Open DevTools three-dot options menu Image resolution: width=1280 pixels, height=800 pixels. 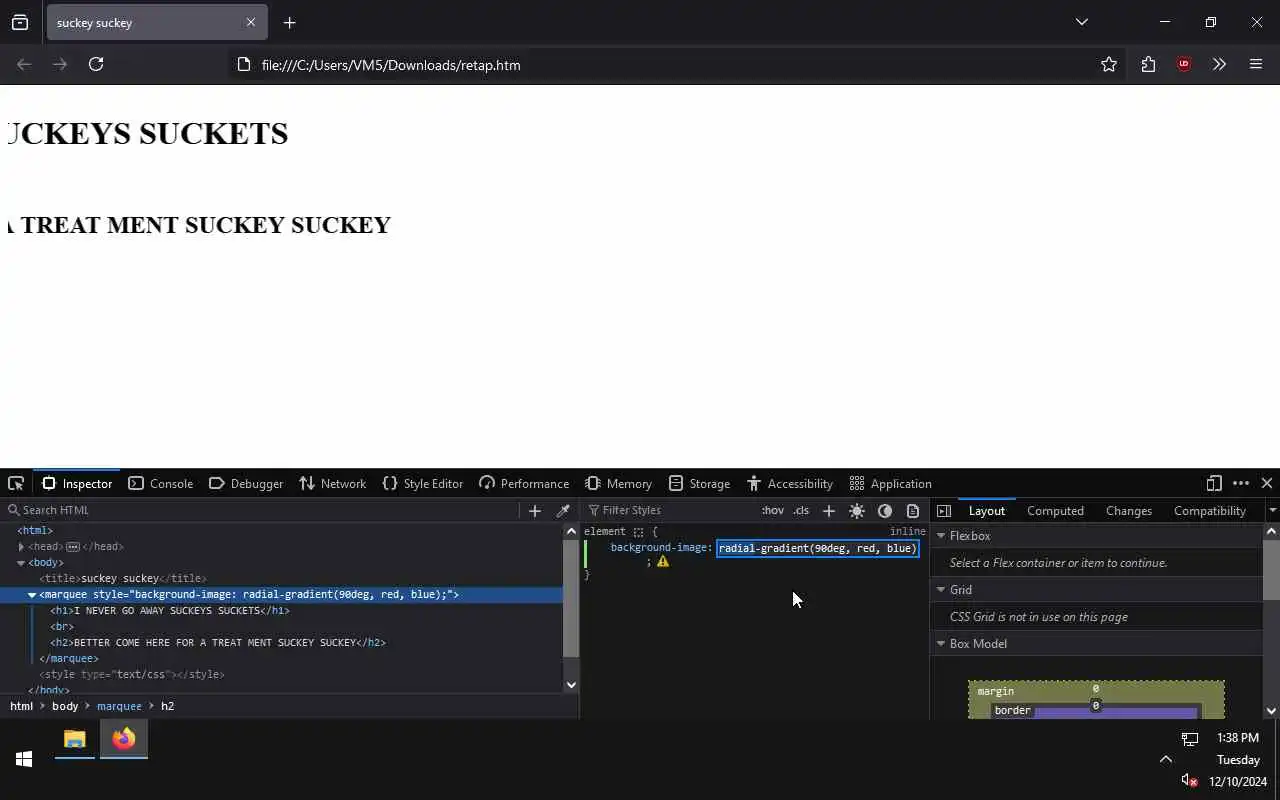(1241, 483)
